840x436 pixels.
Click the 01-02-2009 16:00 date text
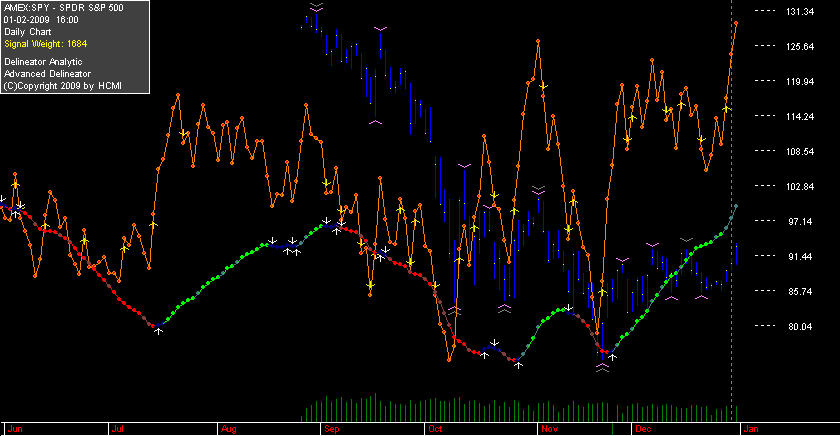click(41, 20)
